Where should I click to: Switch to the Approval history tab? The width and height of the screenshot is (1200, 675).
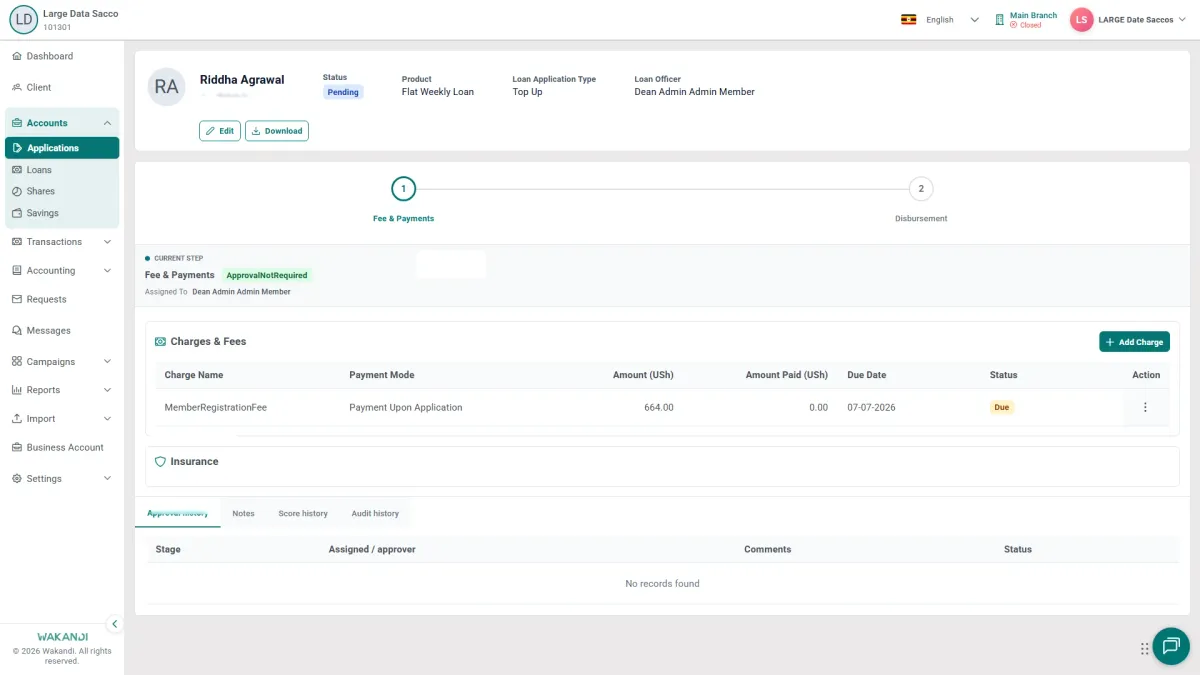point(178,513)
